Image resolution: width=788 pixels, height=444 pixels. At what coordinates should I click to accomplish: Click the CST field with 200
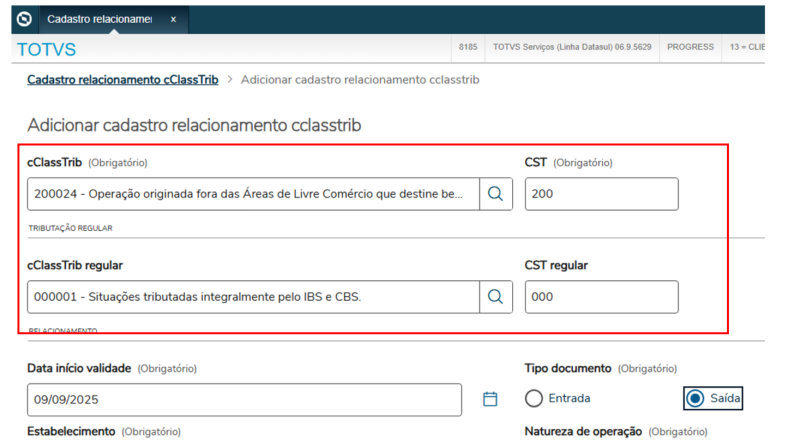[x=601, y=194]
